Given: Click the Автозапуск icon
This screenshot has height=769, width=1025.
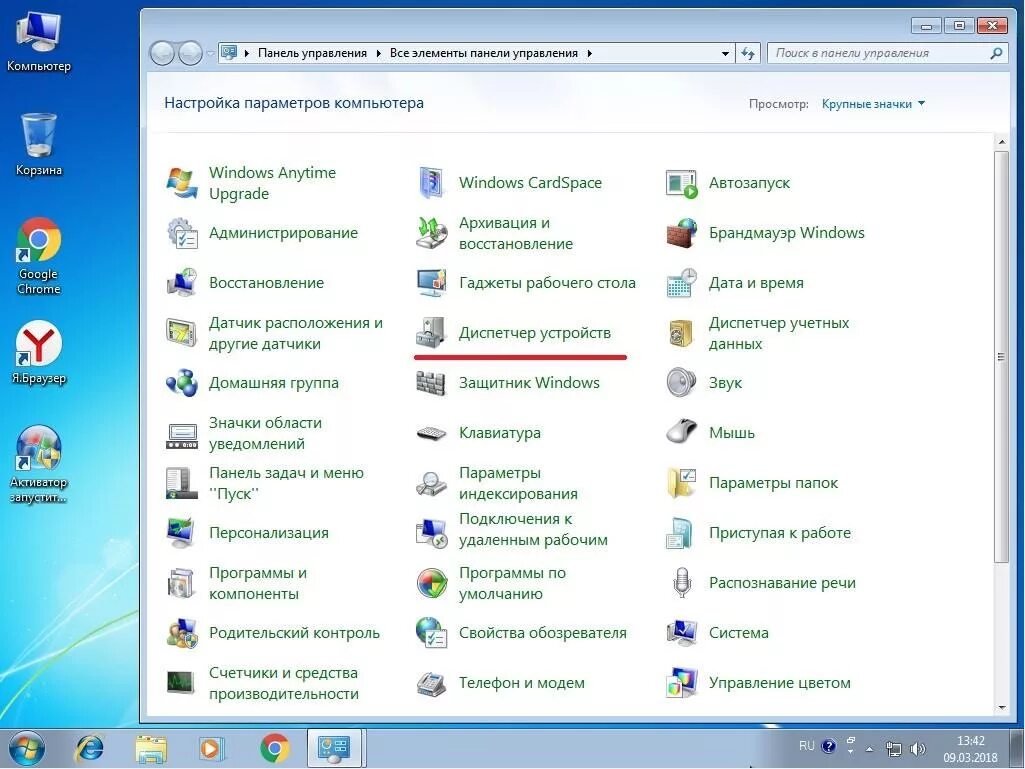Looking at the screenshot, I should tap(681, 183).
